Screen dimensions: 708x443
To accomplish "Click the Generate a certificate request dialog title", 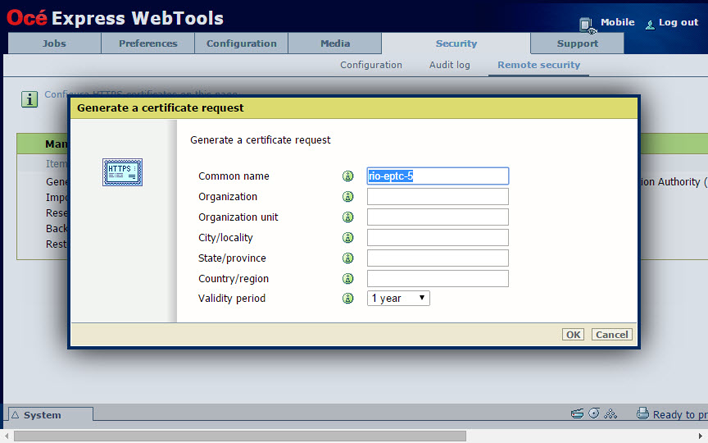I will click(x=160, y=108).
